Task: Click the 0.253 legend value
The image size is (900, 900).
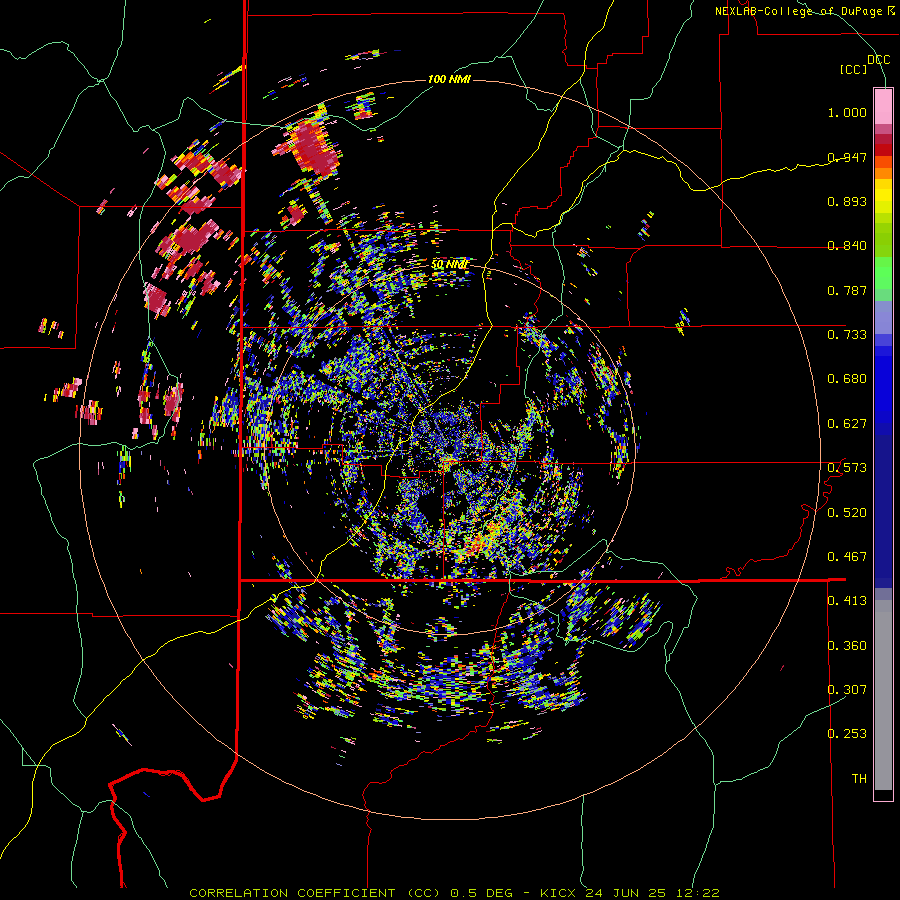Action: [x=847, y=734]
